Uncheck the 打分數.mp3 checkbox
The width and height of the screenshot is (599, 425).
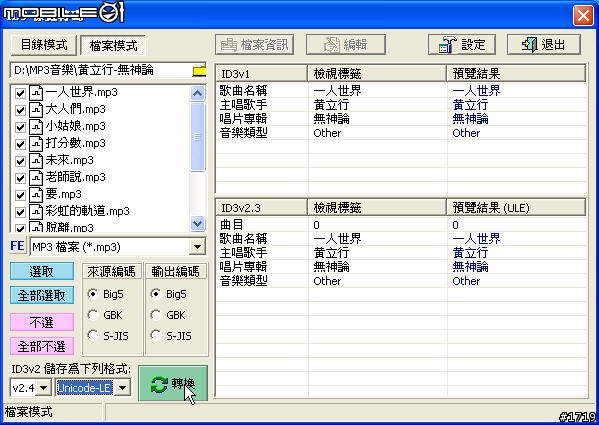[20, 144]
